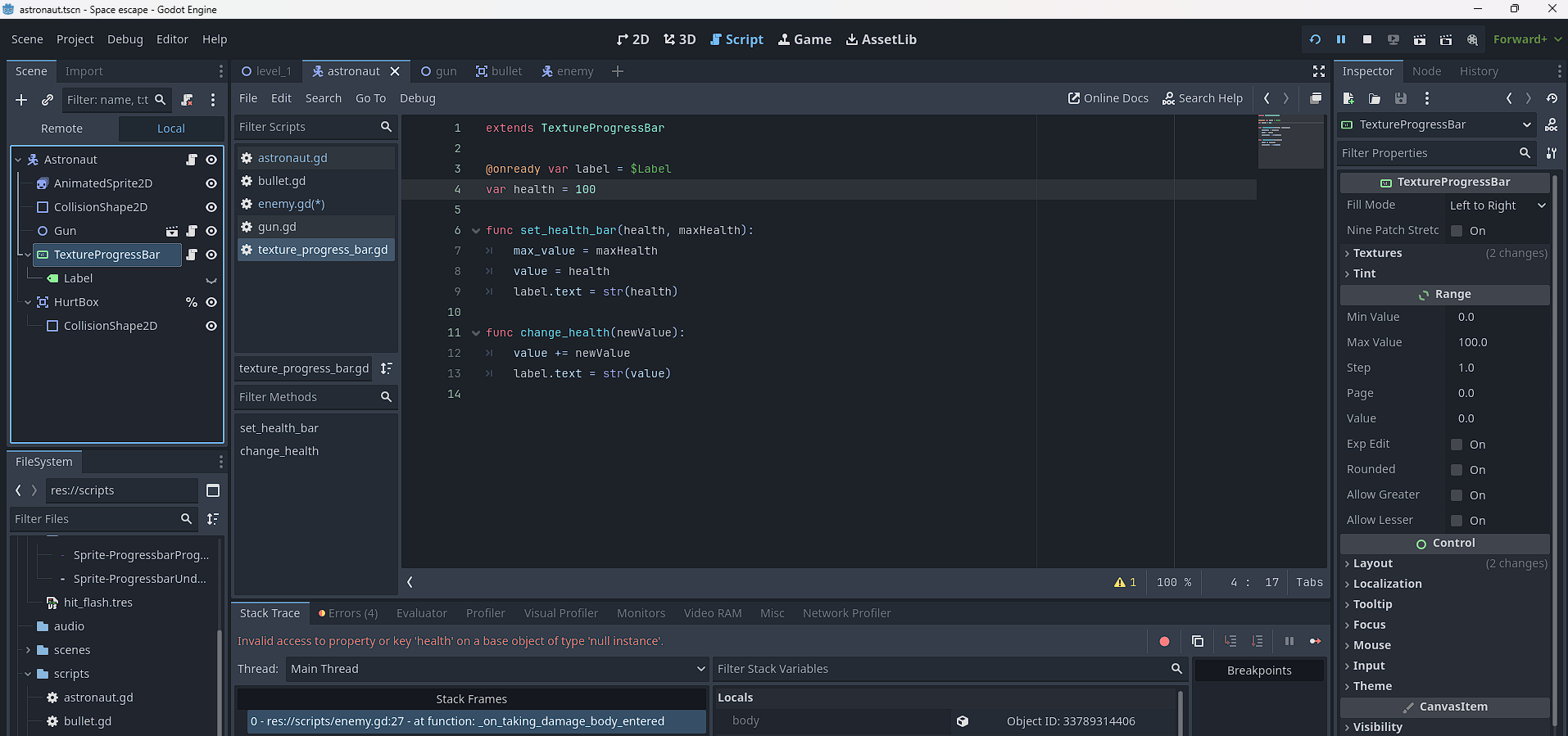This screenshot has height=736, width=1568.
Task: Open Online Docs link
Action: [x=1108, y=98]
